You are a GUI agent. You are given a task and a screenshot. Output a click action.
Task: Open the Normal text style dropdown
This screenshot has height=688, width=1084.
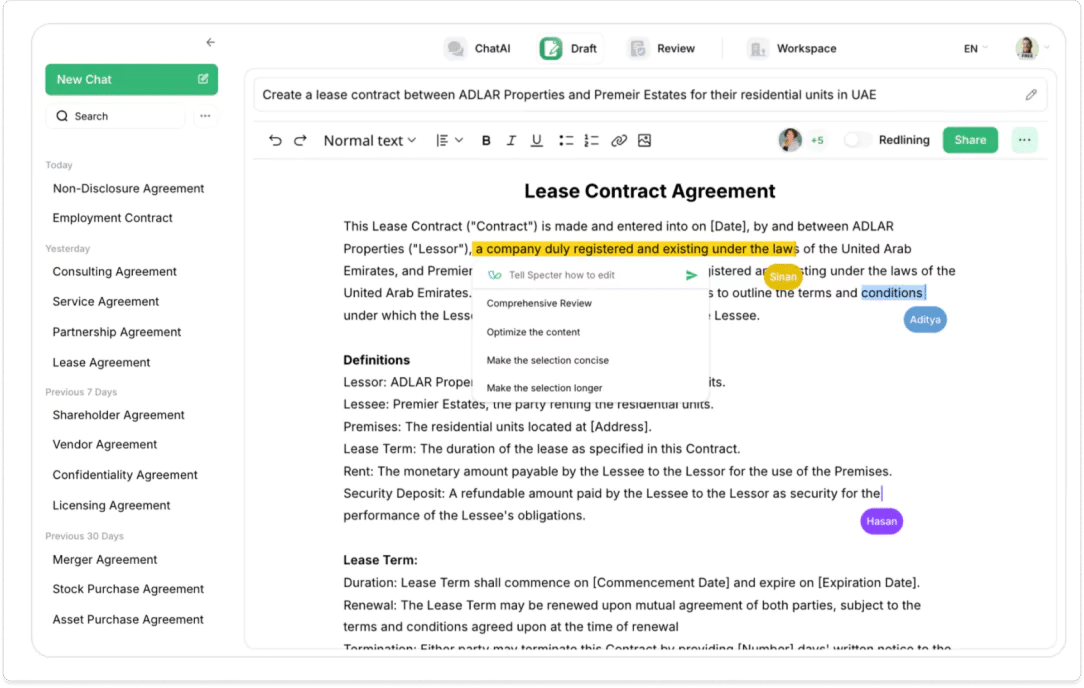pos(369,141)
